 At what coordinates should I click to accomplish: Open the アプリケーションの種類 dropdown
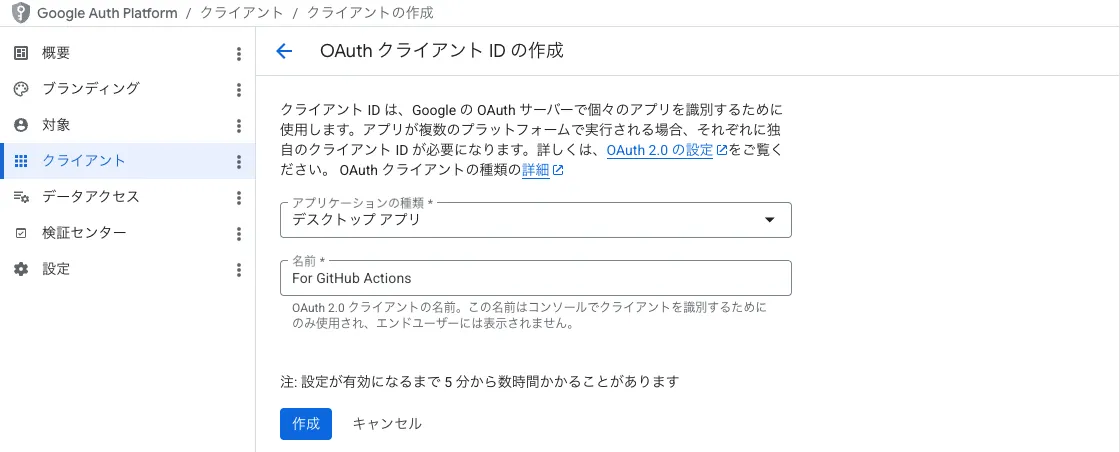point(536,220)
